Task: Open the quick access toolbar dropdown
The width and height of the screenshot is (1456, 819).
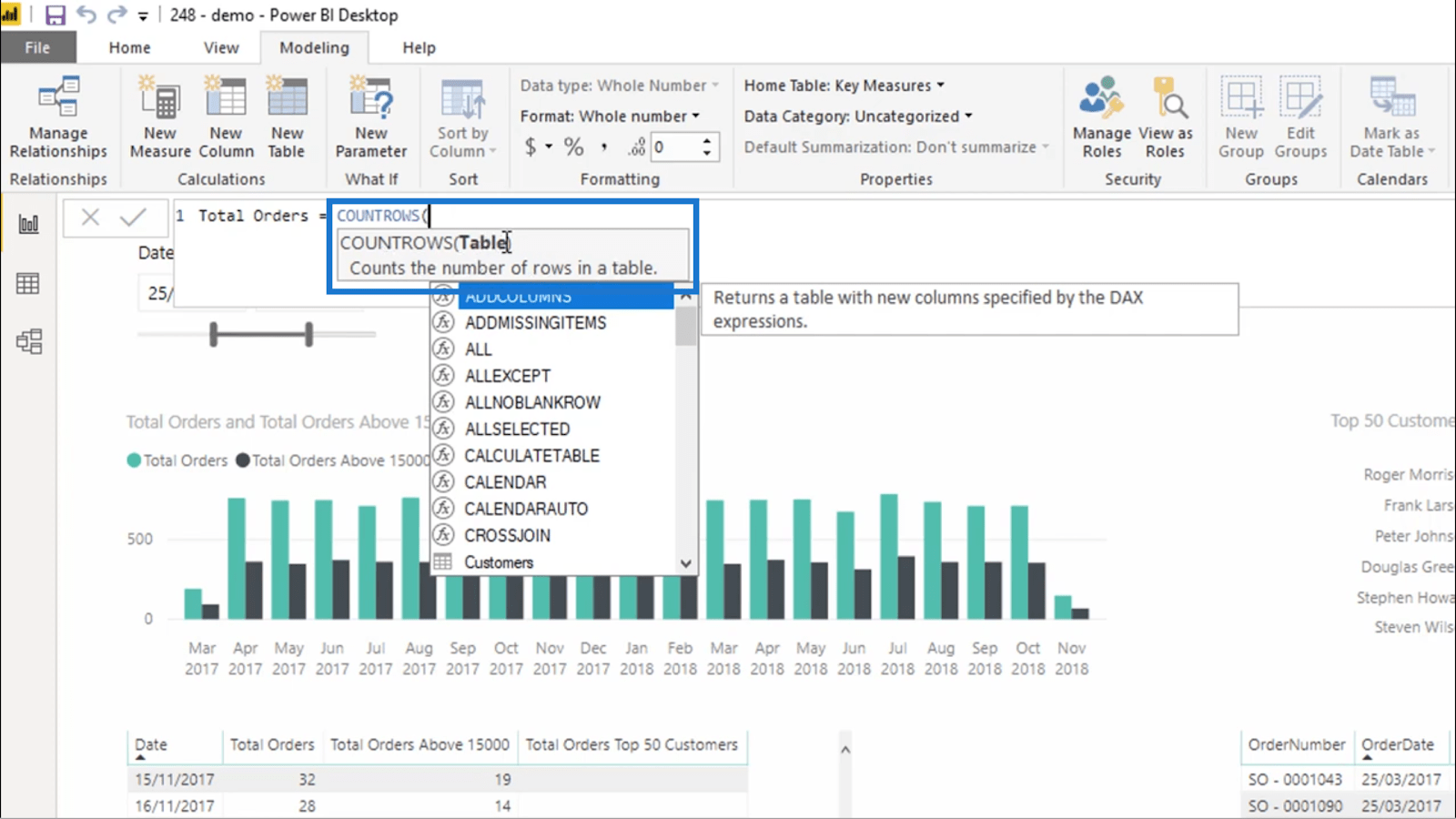Action: (143, 16)
